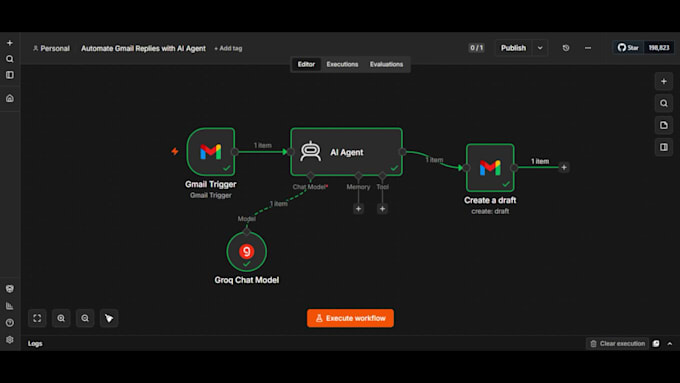Expand the Publish dropdown arrow
The width and height of the screenshot is (680, 383).
tap(540, 48)
